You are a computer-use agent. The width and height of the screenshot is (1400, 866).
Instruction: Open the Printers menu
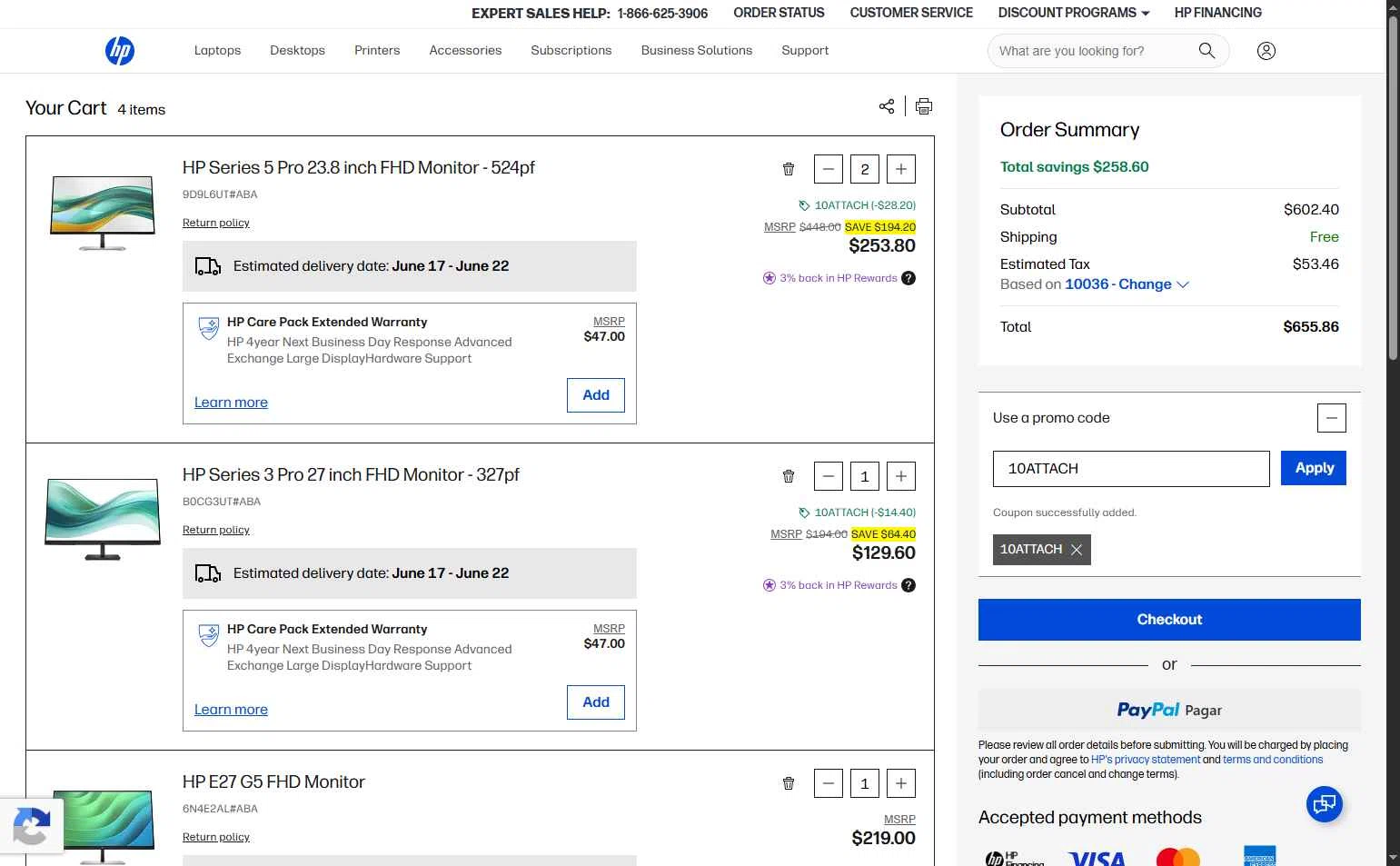coord(377,51)
